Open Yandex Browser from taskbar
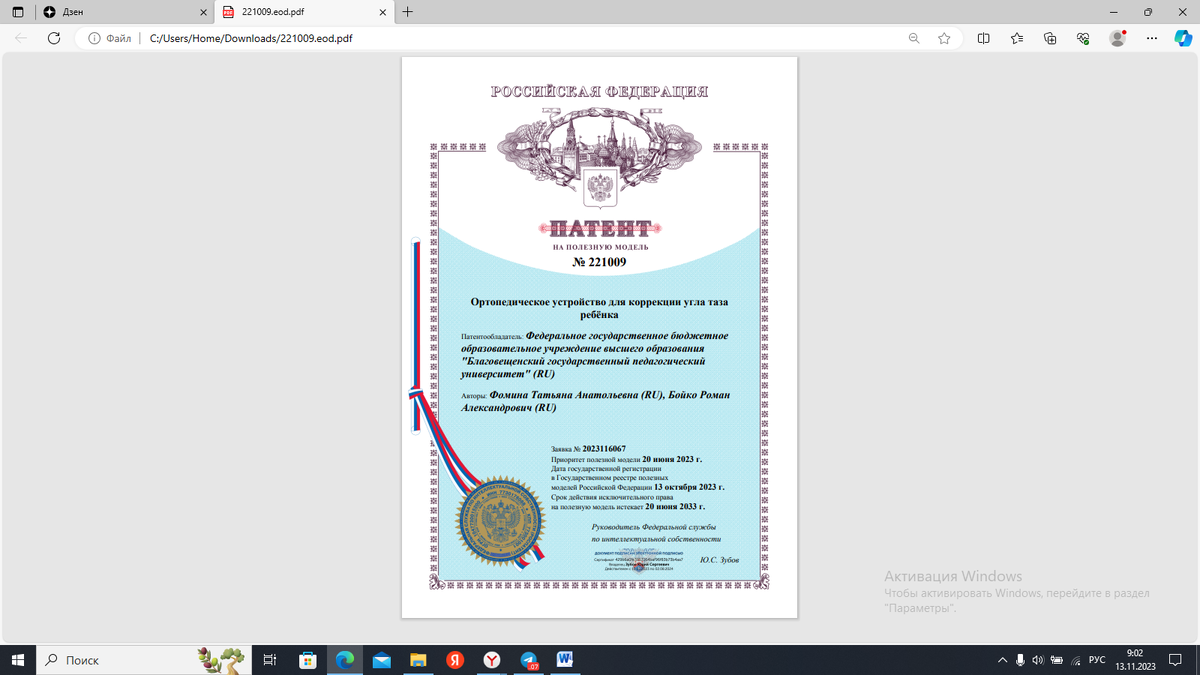 tap(492, 660)
